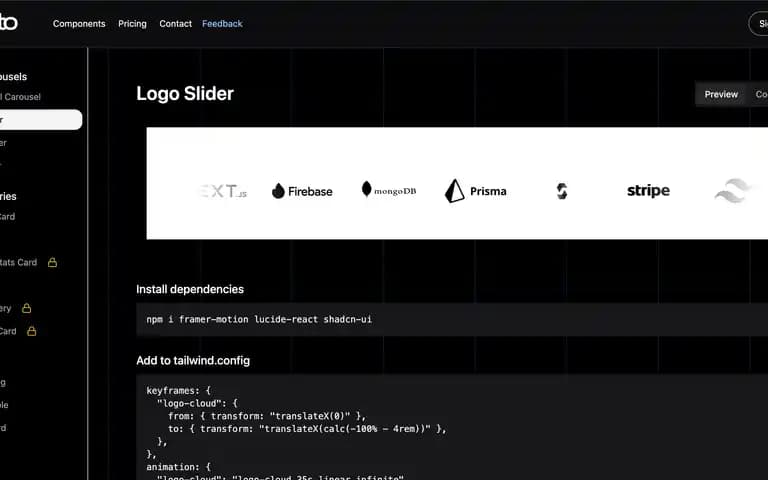Screen dimensions: 768x480
Task: Click the Tailwind CSS wave logo
Action: pos(734,191)
